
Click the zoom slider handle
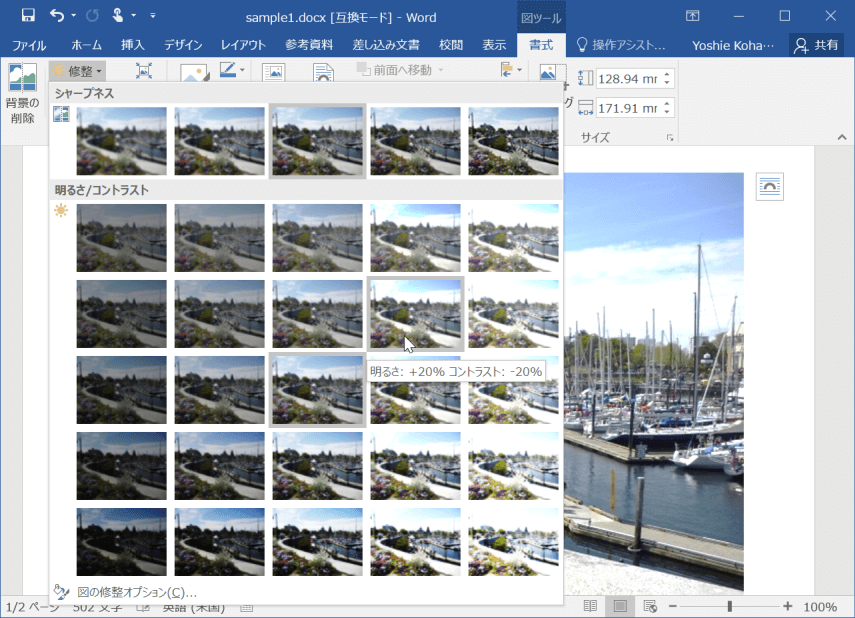tap(730, 606)
